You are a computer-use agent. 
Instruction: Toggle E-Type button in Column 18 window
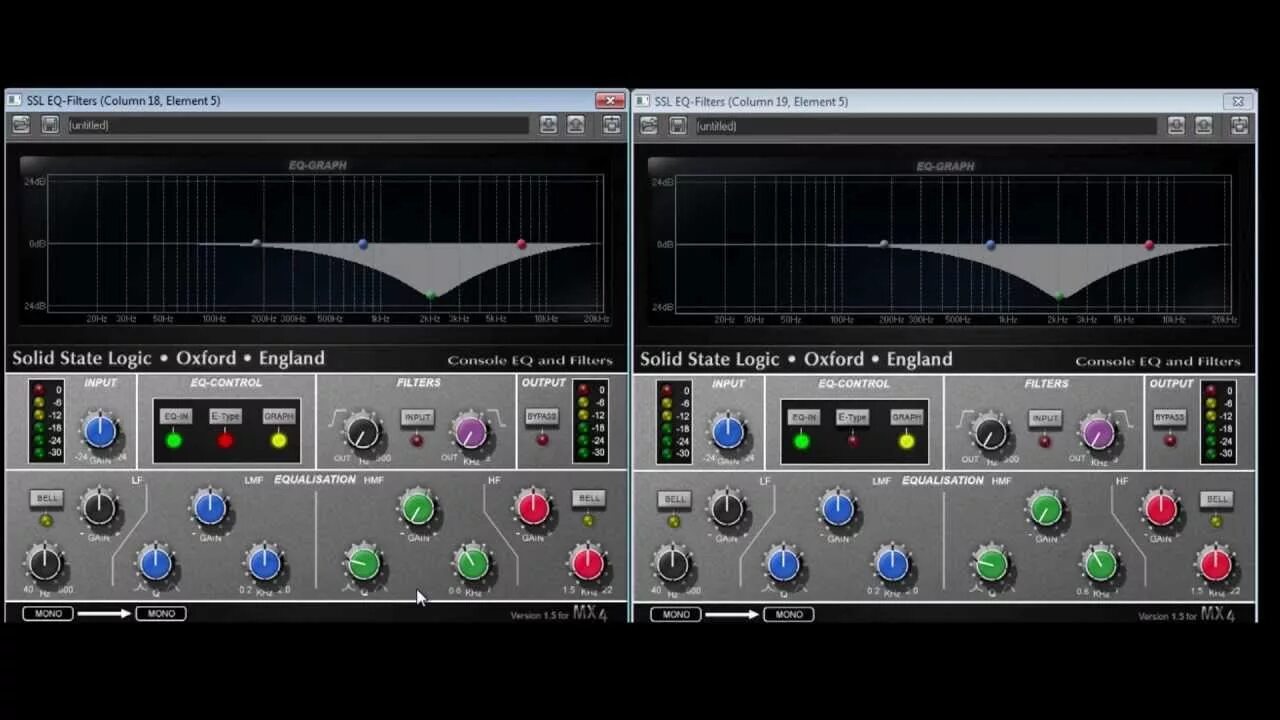[x=226, y=416]
